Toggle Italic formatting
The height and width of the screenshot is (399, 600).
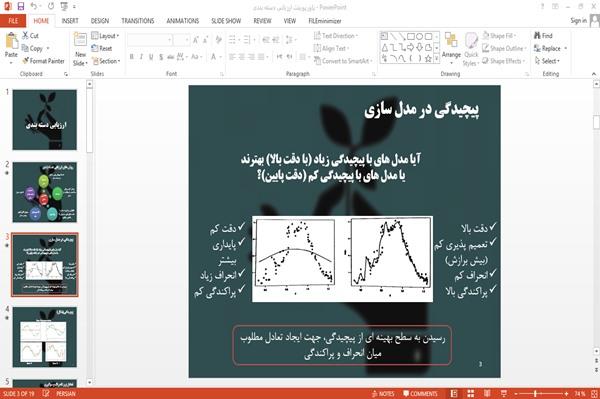(141, 57)
